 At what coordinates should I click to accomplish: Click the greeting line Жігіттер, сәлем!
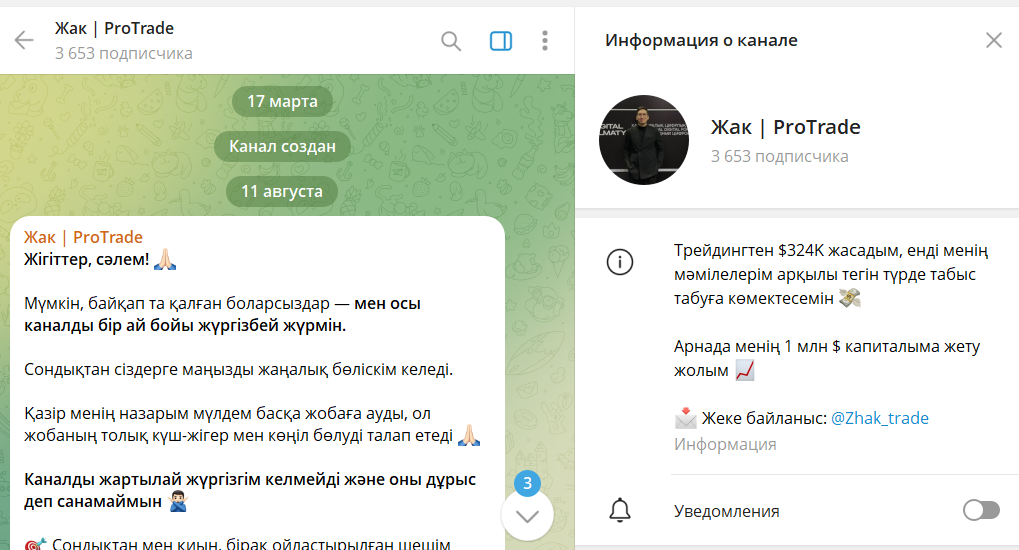[86, 259]
